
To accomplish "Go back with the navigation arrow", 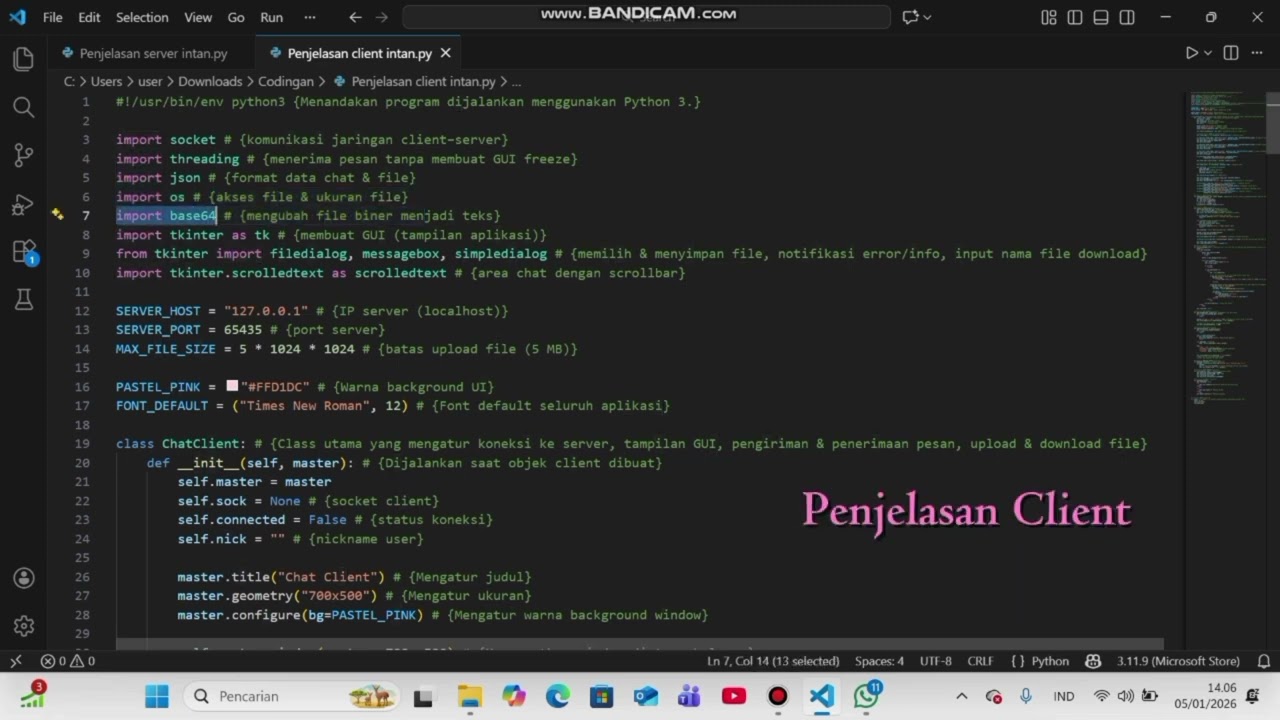I will 355,17.
